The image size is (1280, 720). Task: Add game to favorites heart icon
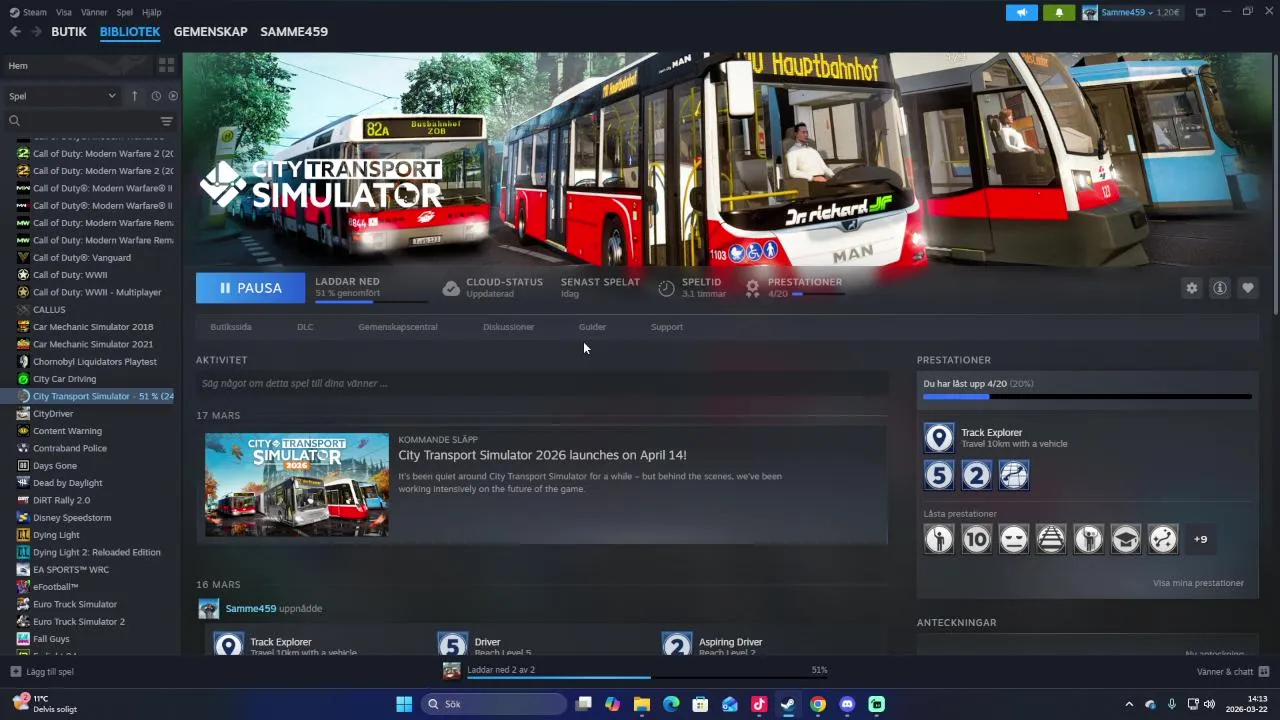(1248, 288)
